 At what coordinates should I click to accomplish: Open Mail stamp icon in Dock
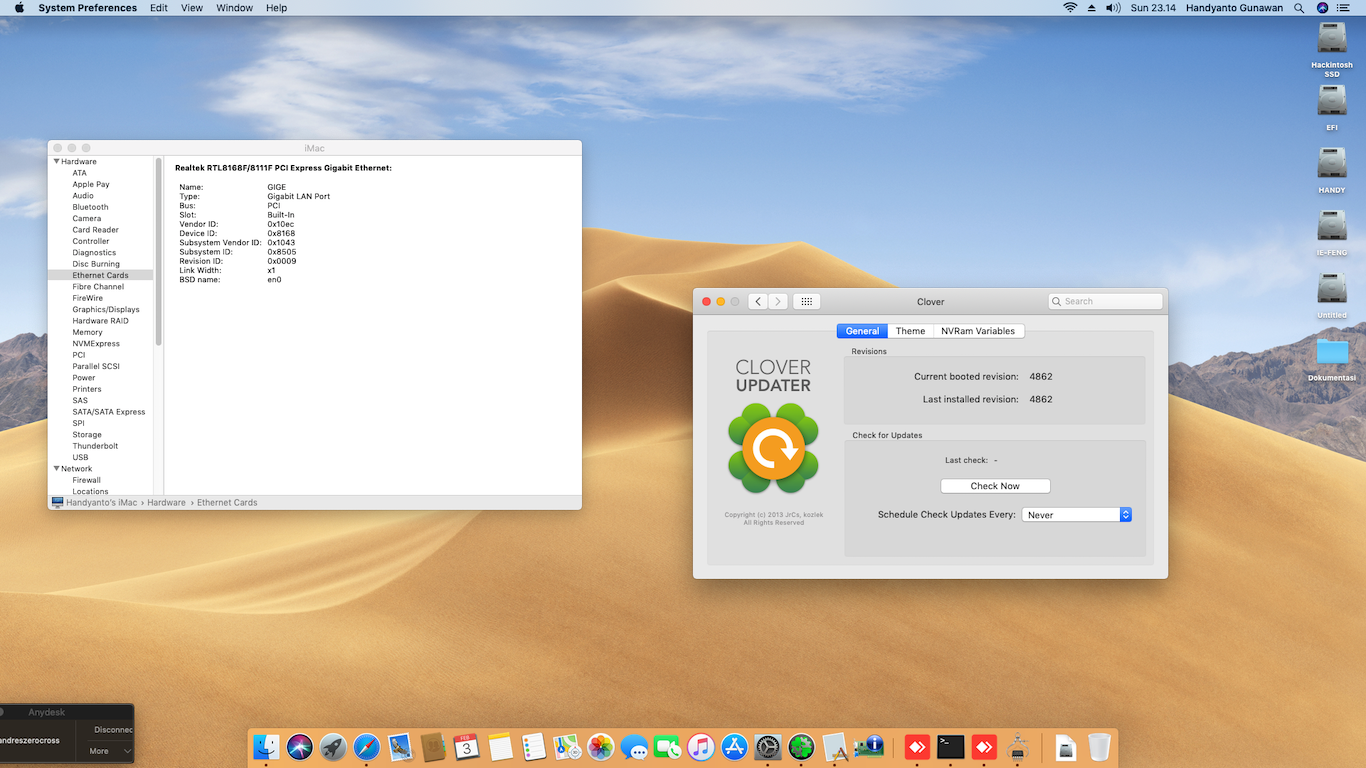point(400,747)
